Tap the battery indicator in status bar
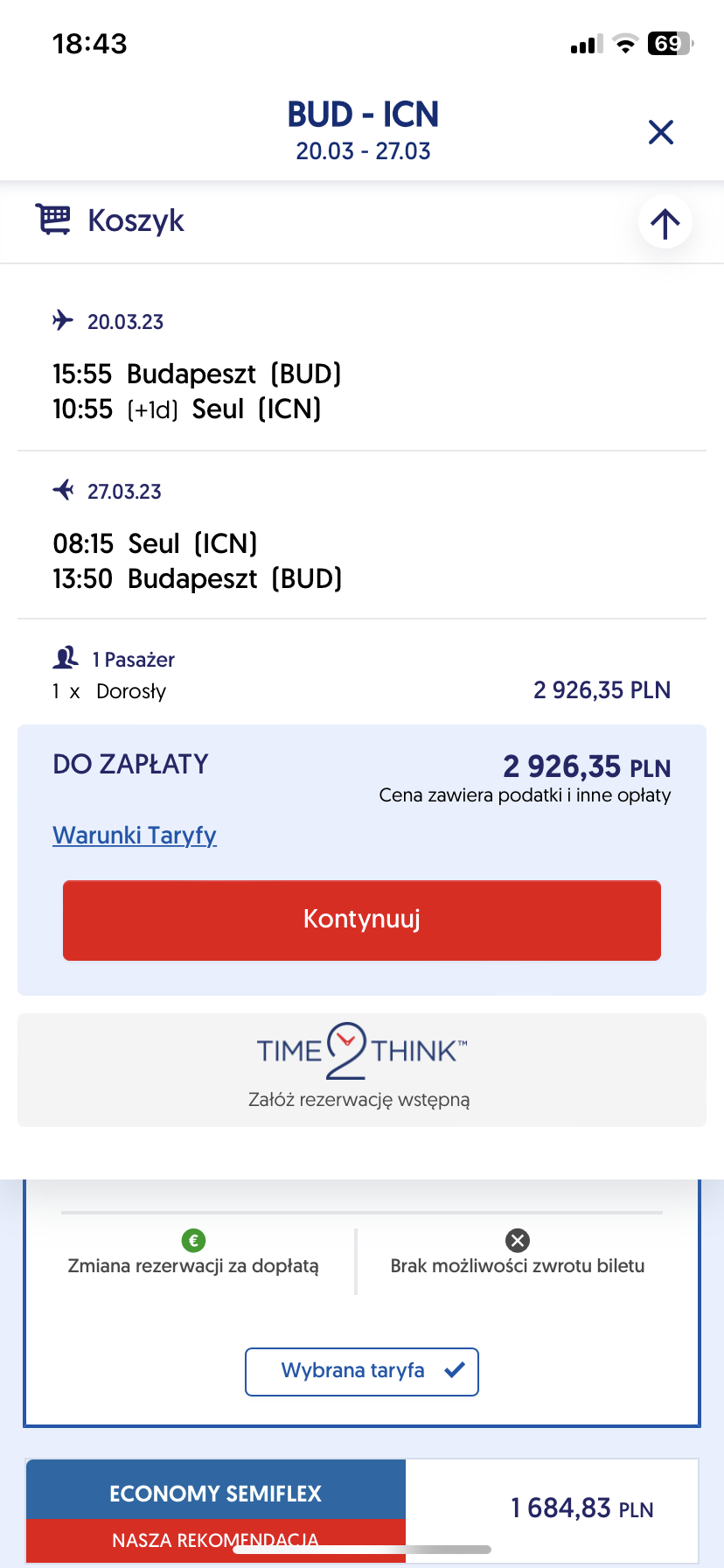724x1568 pixels. 670,44
